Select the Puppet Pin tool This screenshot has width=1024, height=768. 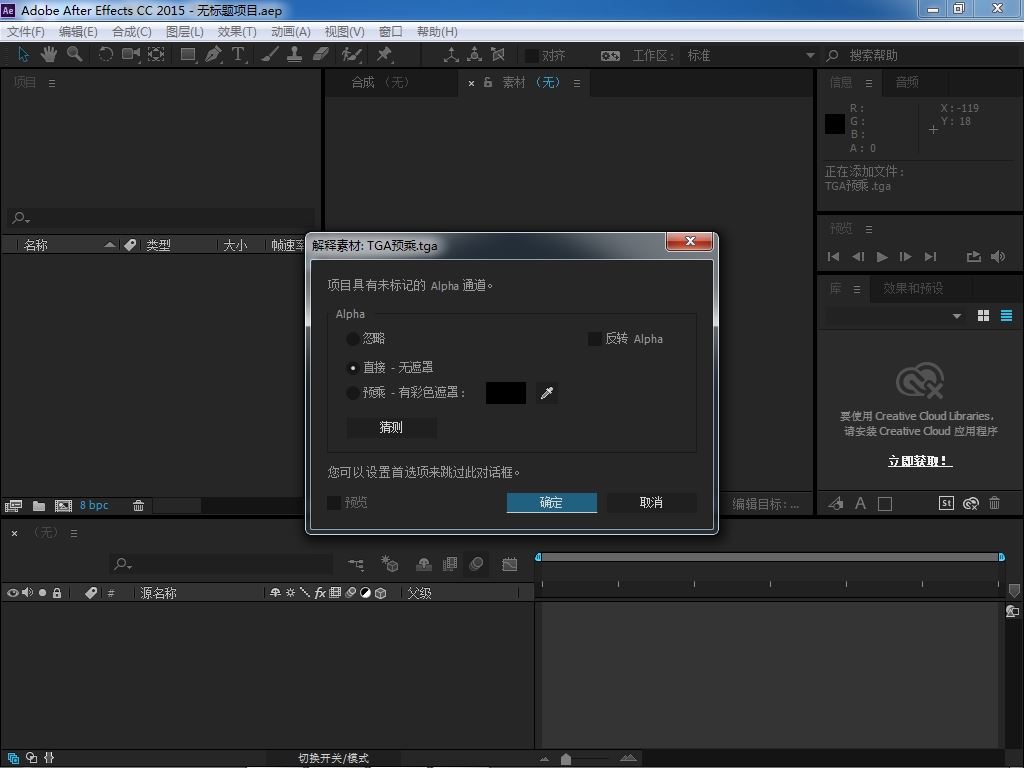pyautogui.click(x=384, y=54)
